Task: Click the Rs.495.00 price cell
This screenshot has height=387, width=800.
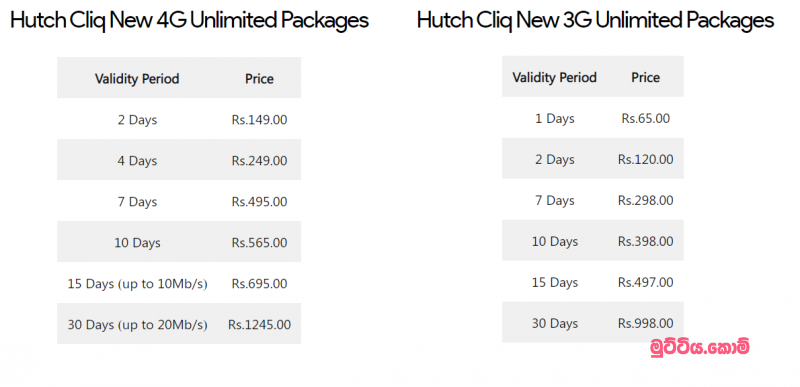Action: 259,202
